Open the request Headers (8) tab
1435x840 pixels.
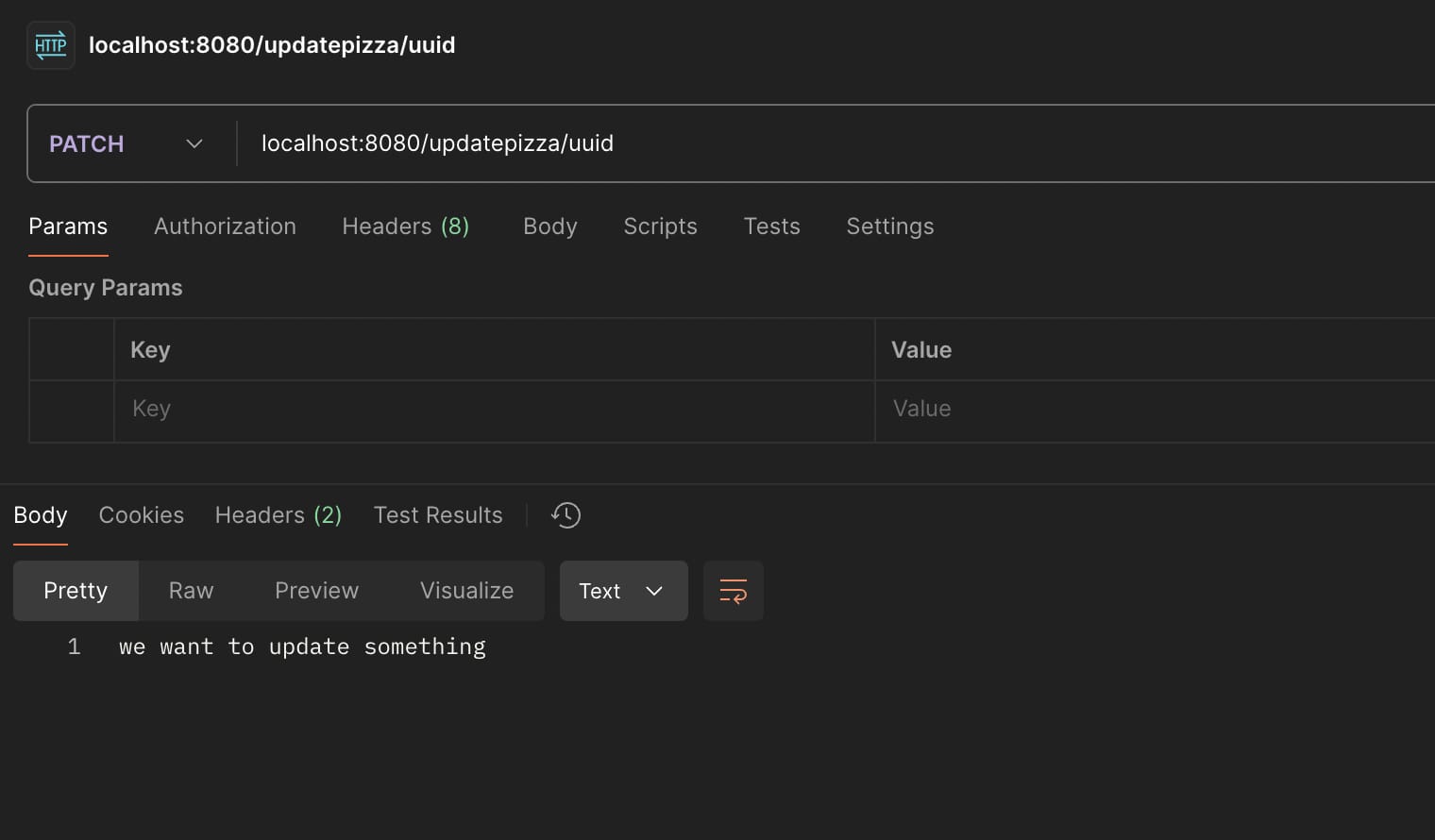(405, 227)
